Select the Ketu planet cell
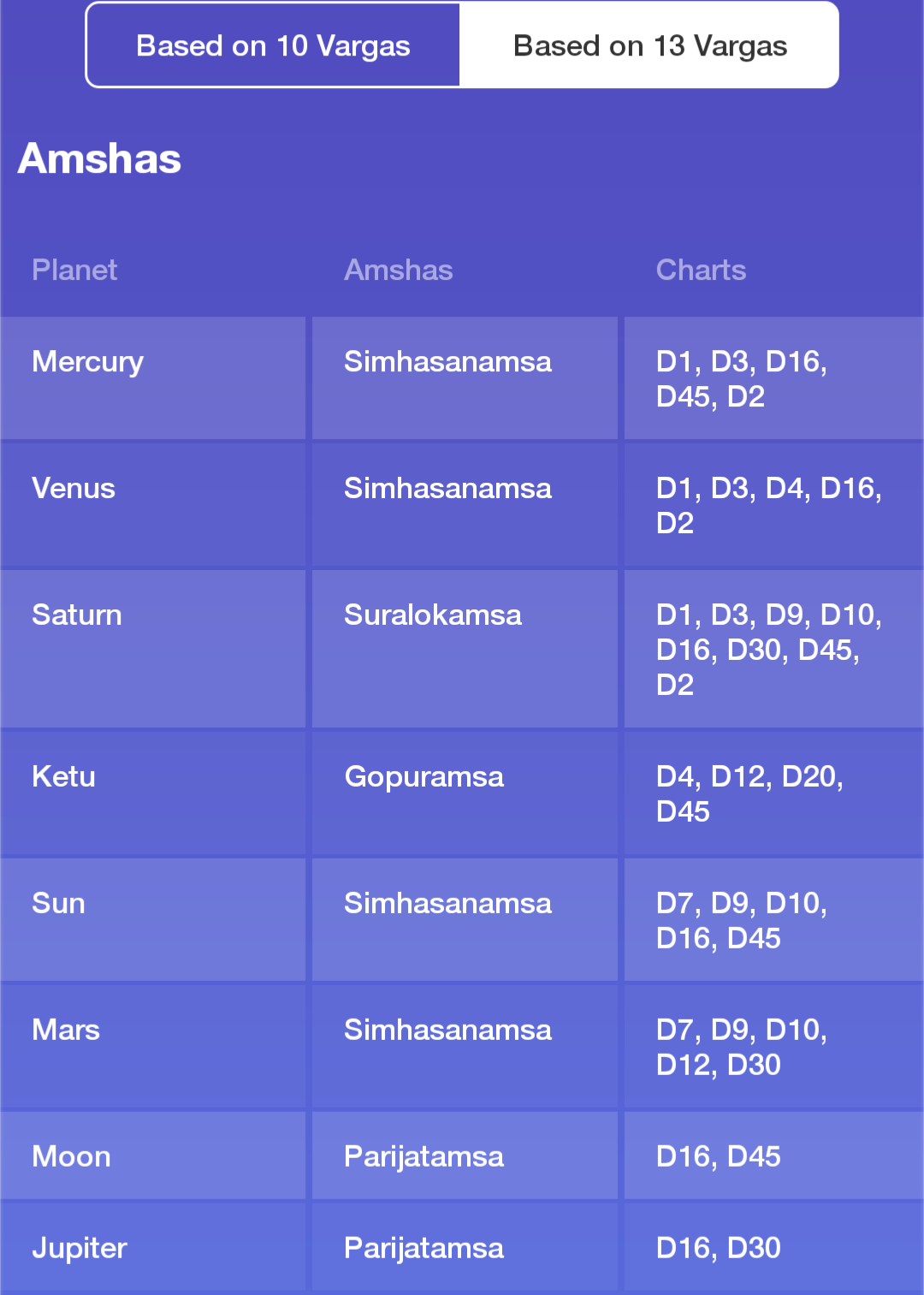924x1295 pixels. (x=153, y=793)
